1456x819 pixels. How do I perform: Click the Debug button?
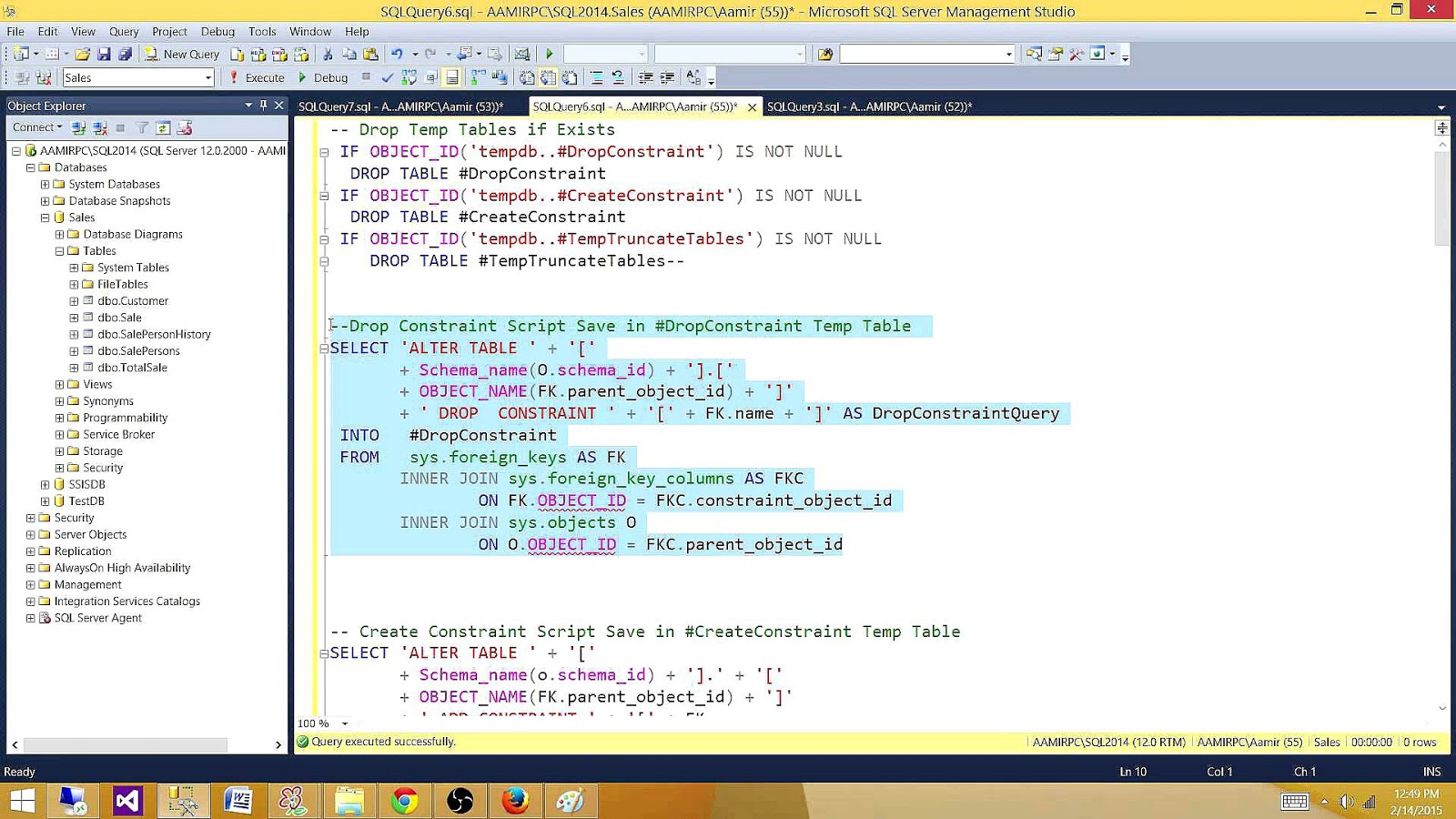tap(329, 77)
